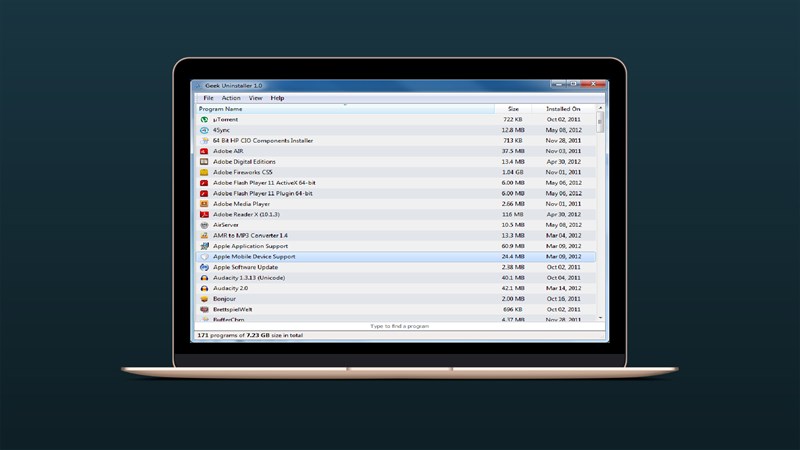Image resolution: width=800 pixels, height=450 pixels.
Task: Select the Adobe AIR name
Action: (228, 151)
